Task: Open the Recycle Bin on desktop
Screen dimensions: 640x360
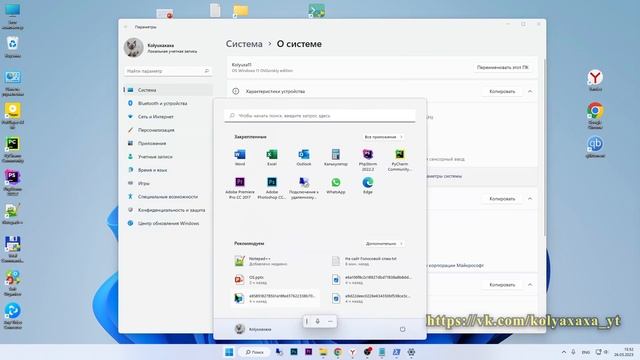Action: [x=13, y=47]
